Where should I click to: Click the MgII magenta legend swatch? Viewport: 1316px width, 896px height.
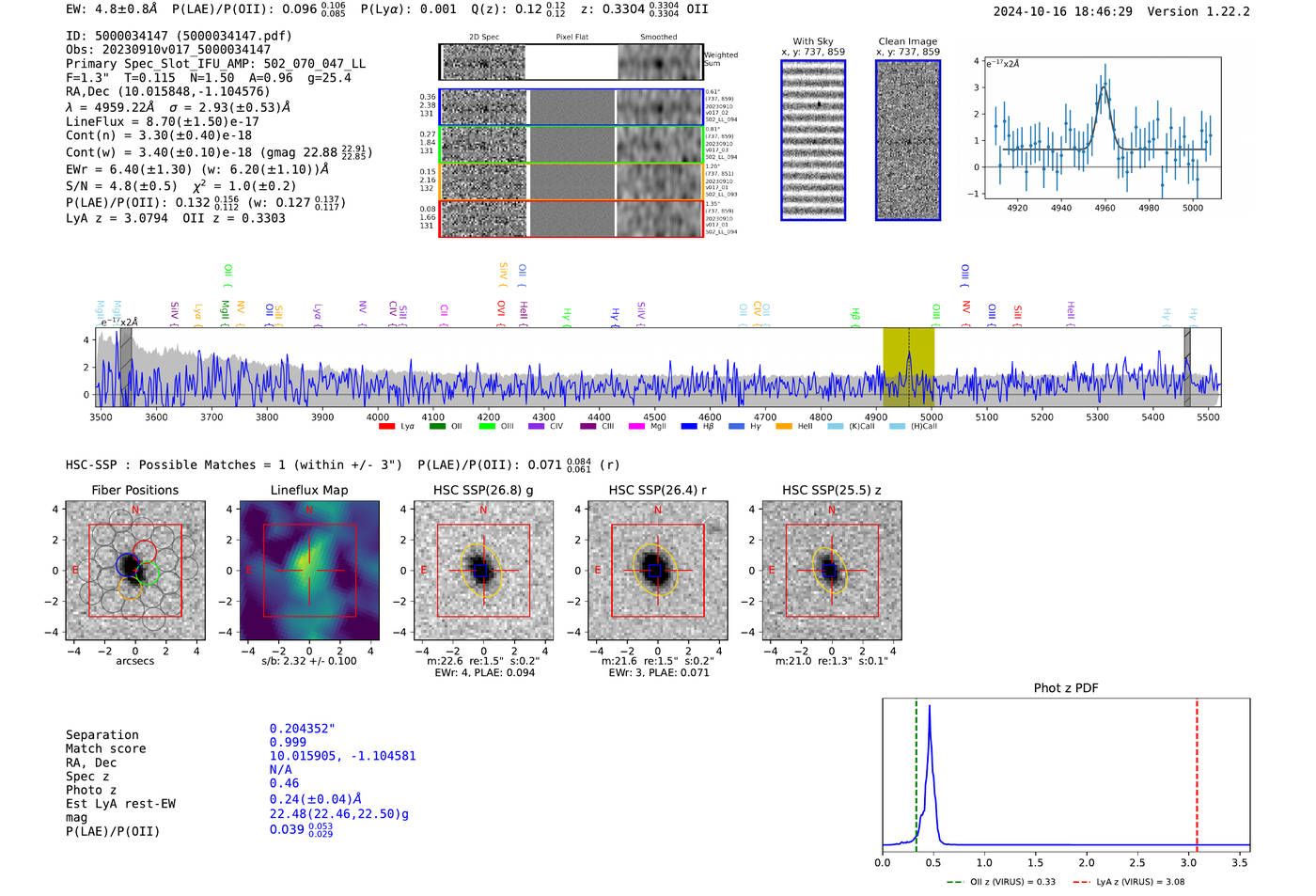(636, 427)
